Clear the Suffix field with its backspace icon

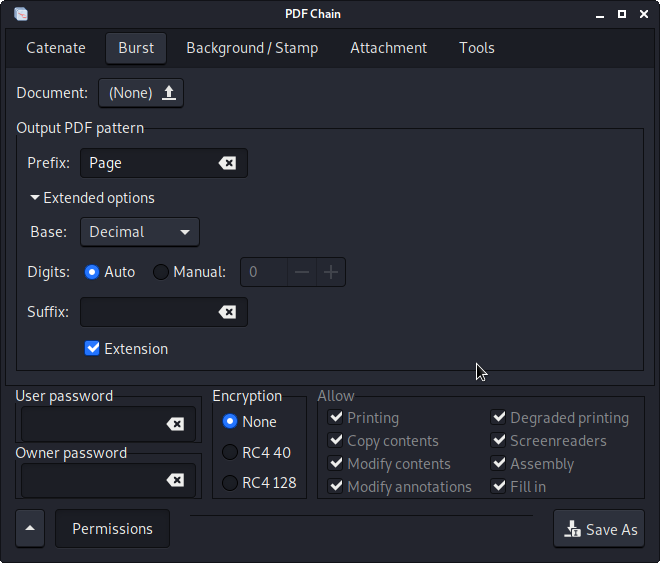pos(227,312)
